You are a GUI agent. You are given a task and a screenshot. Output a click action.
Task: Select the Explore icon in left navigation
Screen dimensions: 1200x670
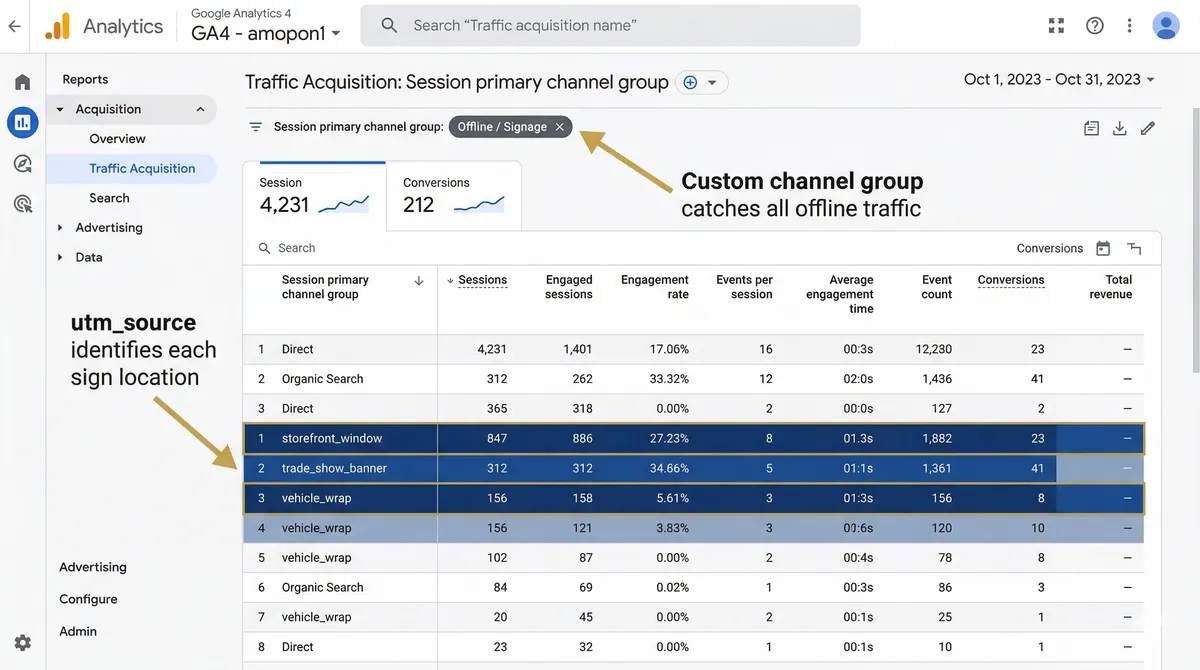(22, 163)
